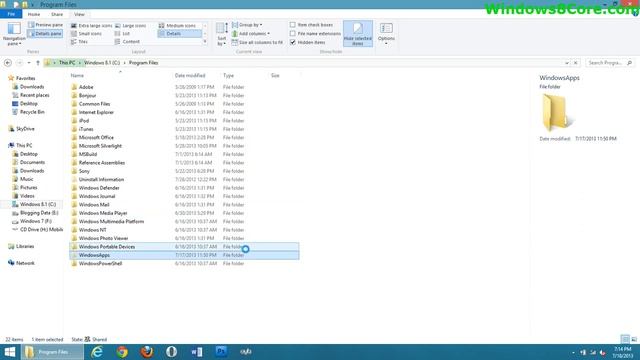Image resolution: width=640 pixels, height=360 pixels.
Task: Click This PC in address bar
Action: [x=67, y=63]
